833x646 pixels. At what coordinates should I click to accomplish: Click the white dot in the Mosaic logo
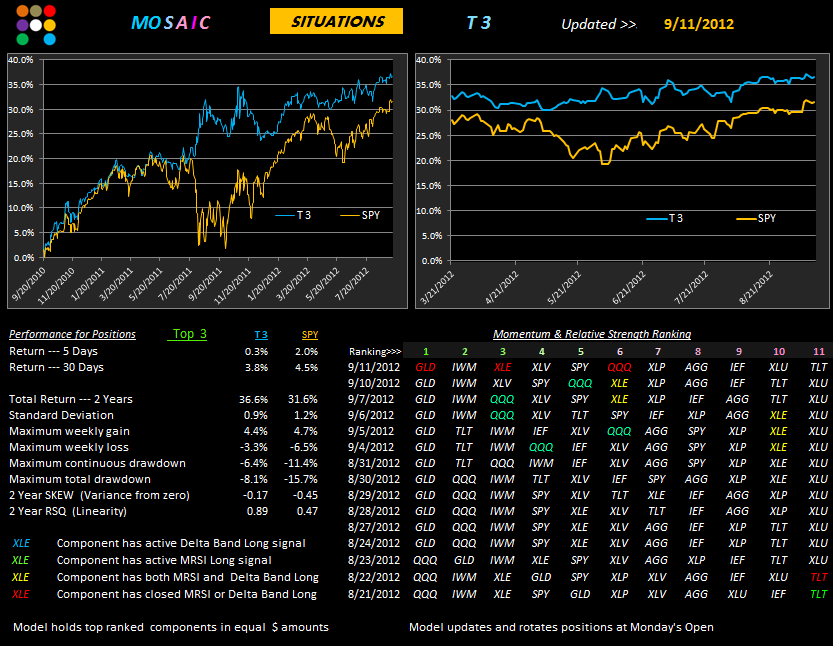point(36,25)
